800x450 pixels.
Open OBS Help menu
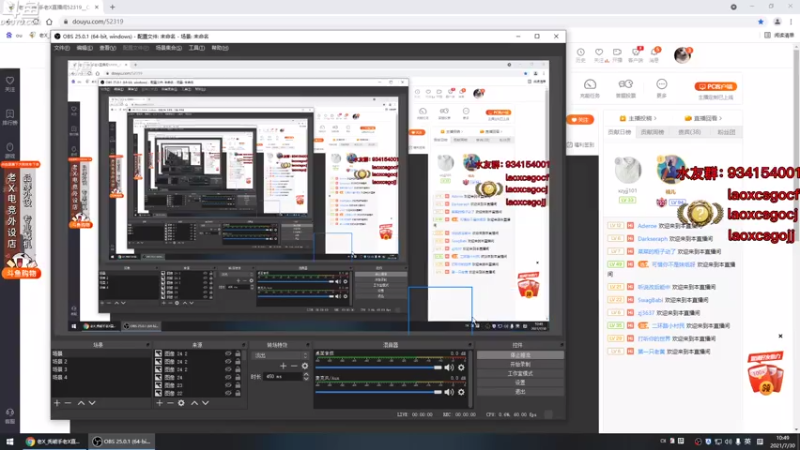pos(220,48)
